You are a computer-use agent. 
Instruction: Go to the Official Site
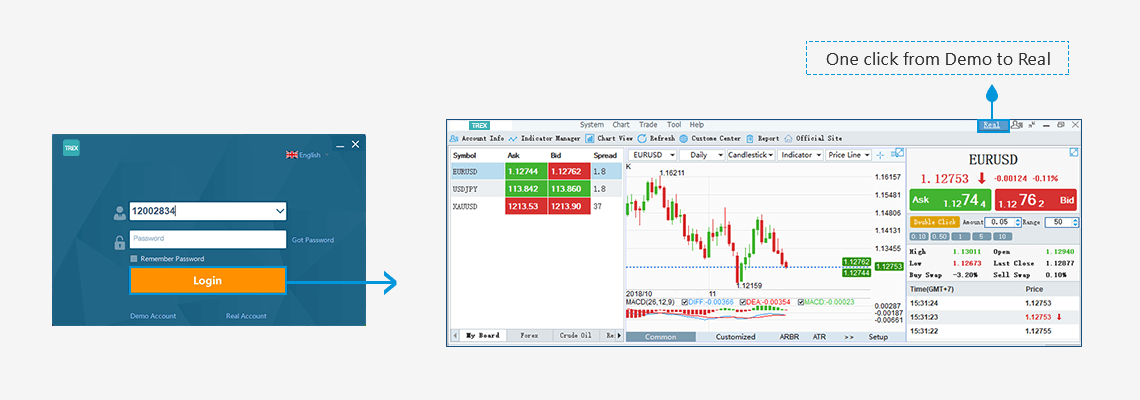[813, 138]
